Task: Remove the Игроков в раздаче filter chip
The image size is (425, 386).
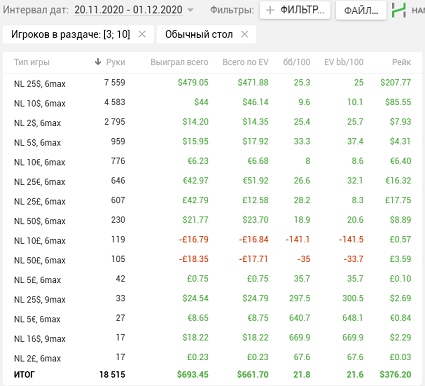Action: pyautogui.click(x=142, y=34)
